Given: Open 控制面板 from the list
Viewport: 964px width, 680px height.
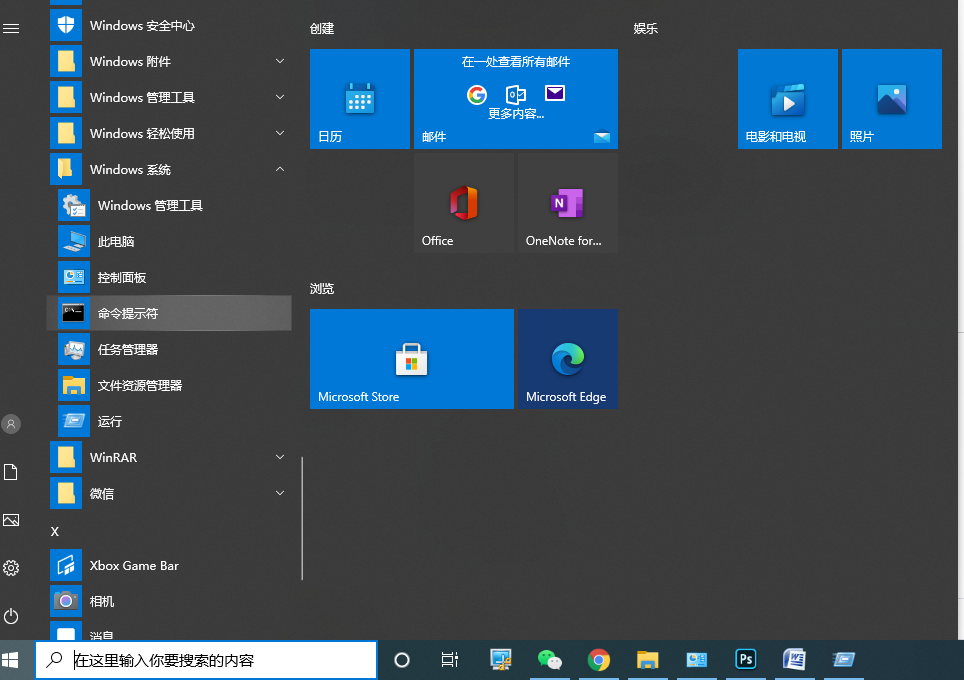Looking at the screenshot, I should click(x=169, y=277).
